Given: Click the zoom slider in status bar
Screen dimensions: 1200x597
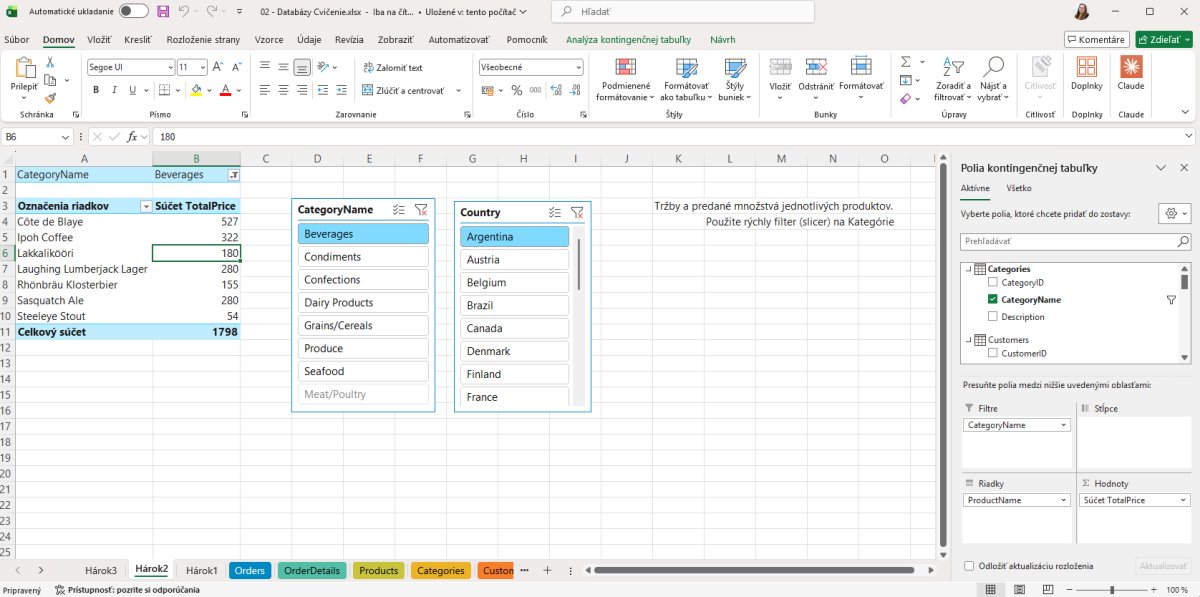Looking at the screenshot, I should [1113, 590].
